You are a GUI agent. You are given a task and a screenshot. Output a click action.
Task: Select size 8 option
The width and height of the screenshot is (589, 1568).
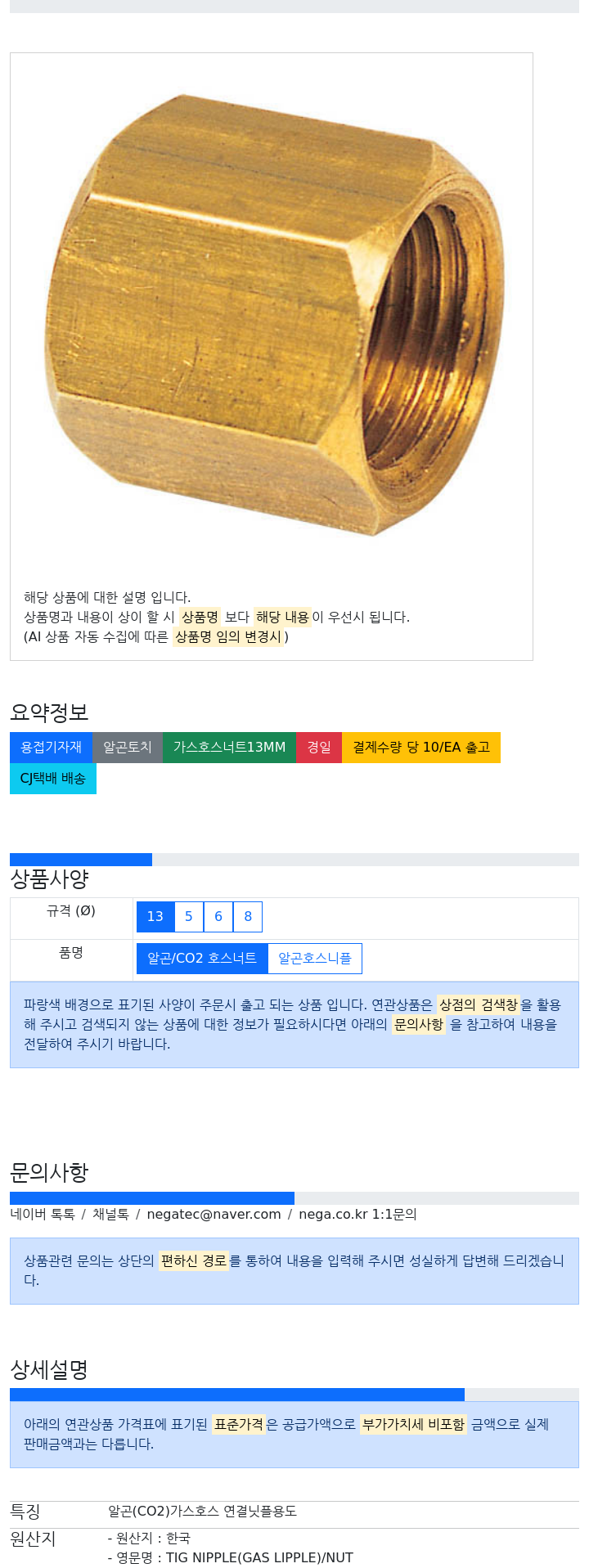[248, 916]
